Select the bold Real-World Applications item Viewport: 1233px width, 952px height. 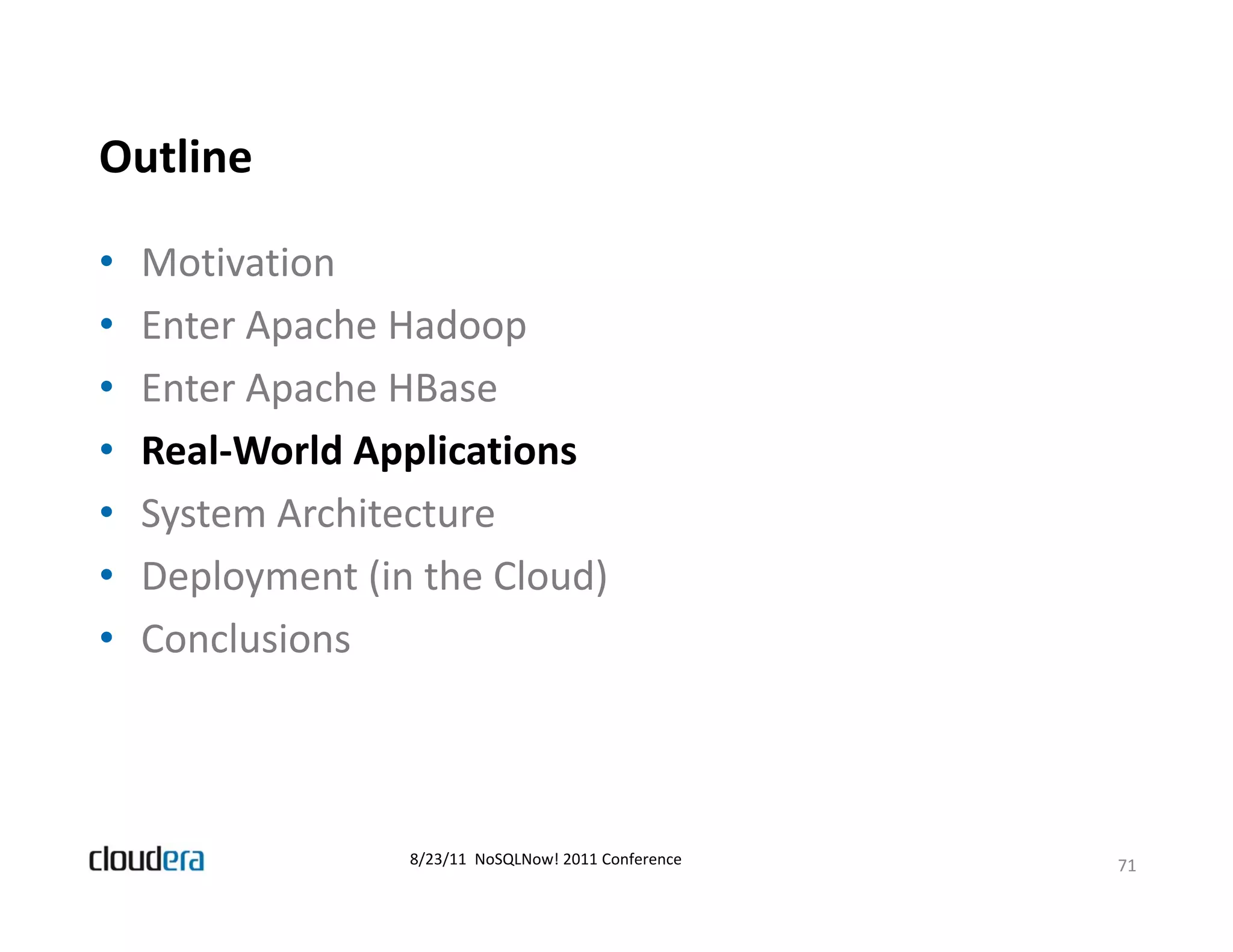[359, 451]
